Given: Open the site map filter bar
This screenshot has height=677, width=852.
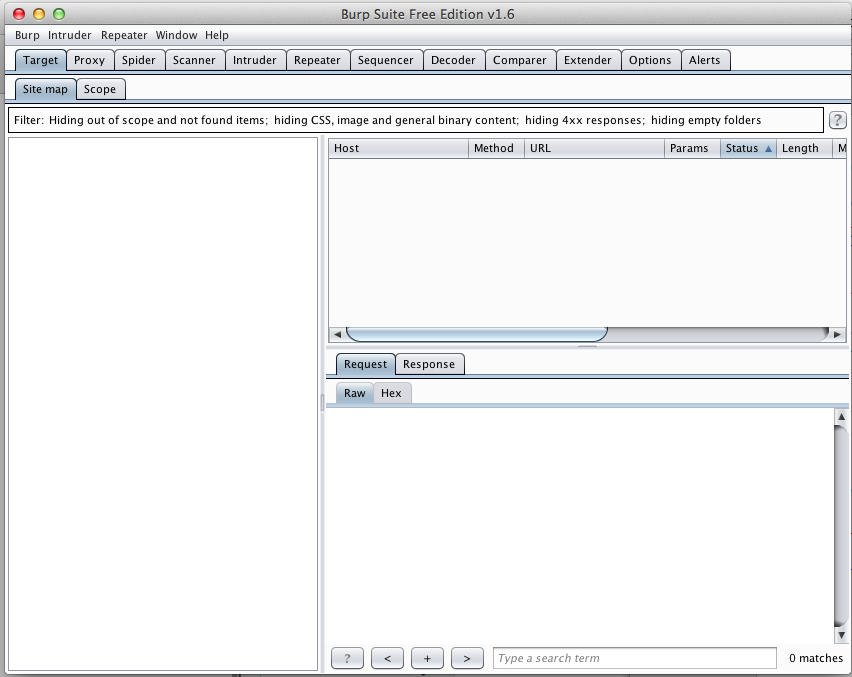Looking at the screenshot, I should click(415, 120).
